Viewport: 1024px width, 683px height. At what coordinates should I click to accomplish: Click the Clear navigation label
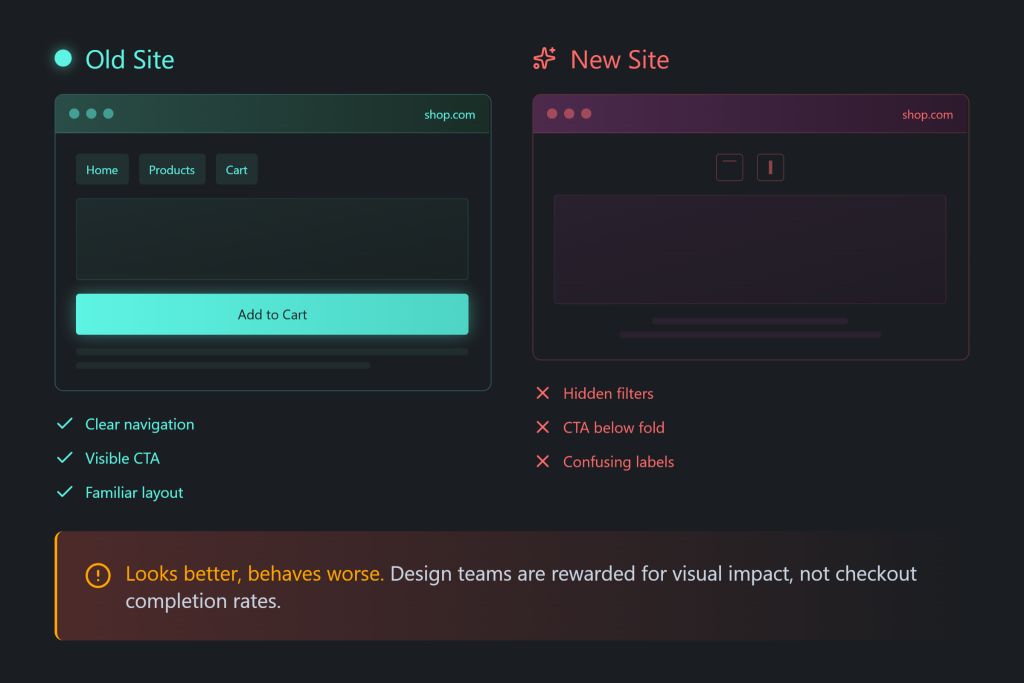[x=140, y=424]
